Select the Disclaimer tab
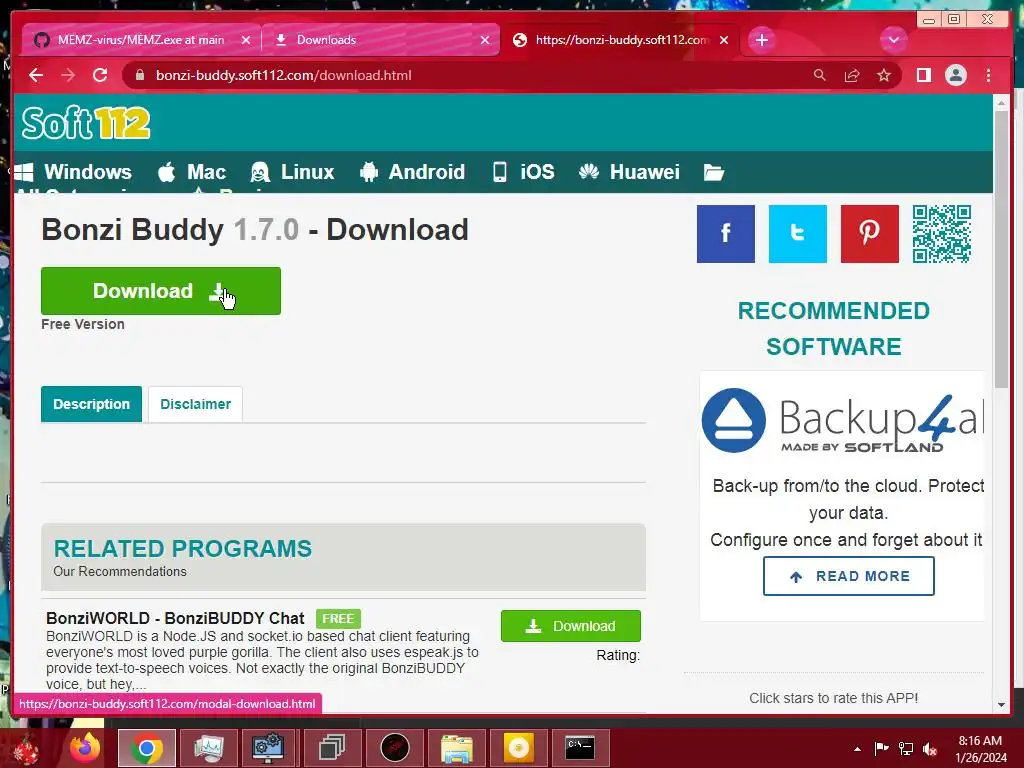The image size is (1024, 768). pyautogui.click(x=195, y=404)
